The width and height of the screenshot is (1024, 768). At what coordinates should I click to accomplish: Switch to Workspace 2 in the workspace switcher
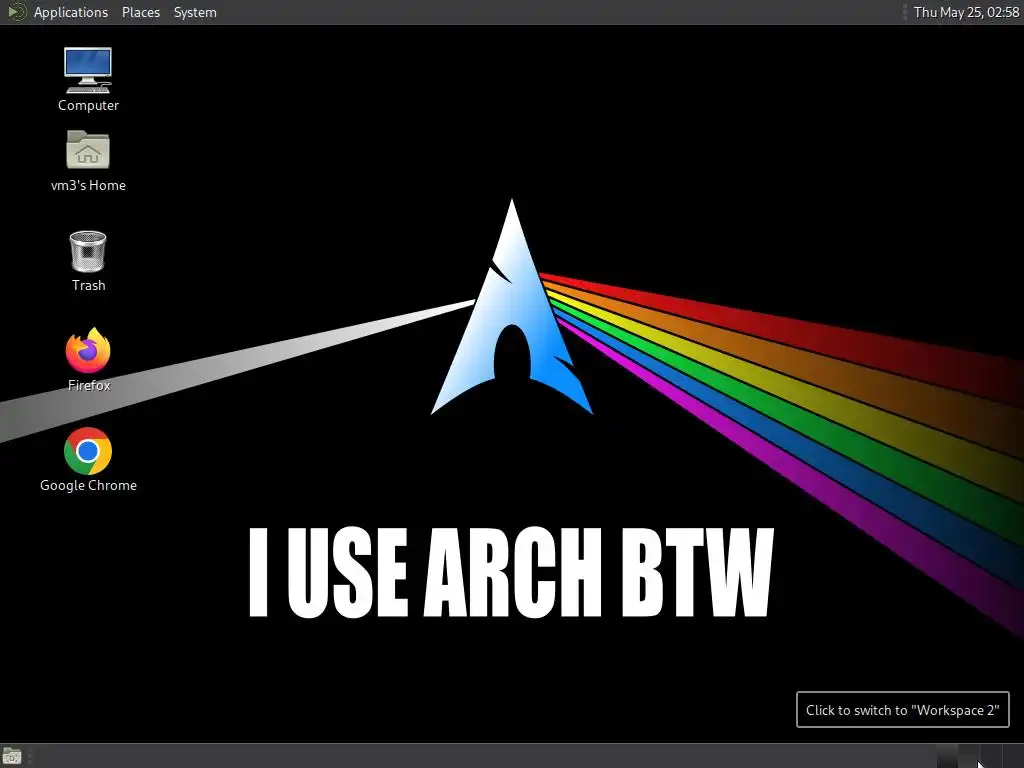point(969,756)
